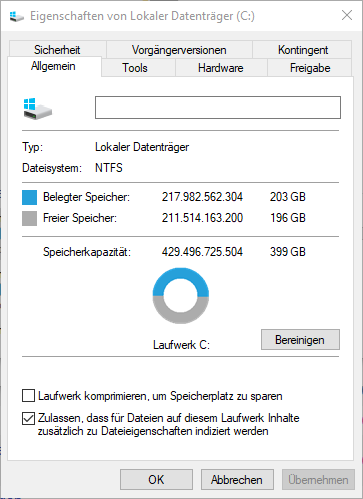The width and height of the screenshot is (363, 499).
Task: Confirm with the OK button
Action: point(156,480)
